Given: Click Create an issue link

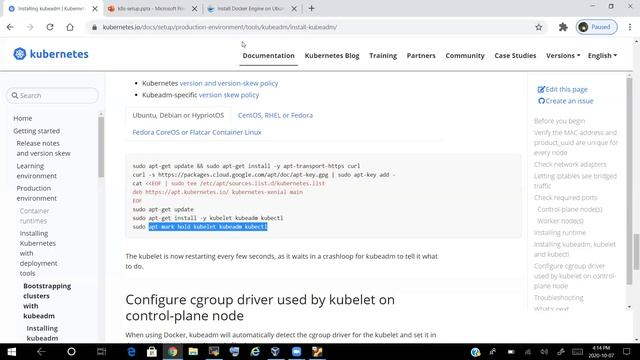Looking at the screenshot, I should point(565,101).
